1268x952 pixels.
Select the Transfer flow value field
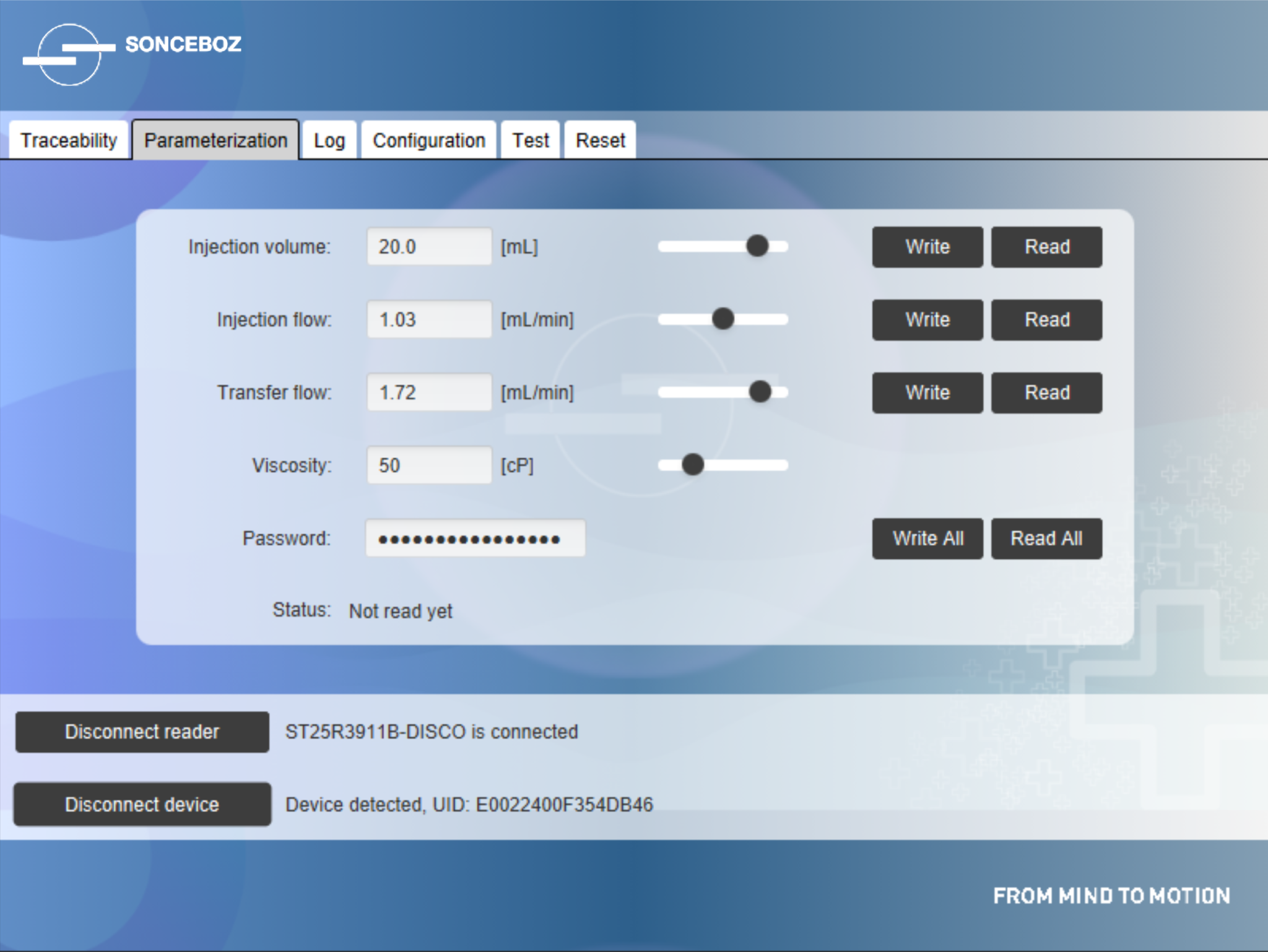coord(428,392)
